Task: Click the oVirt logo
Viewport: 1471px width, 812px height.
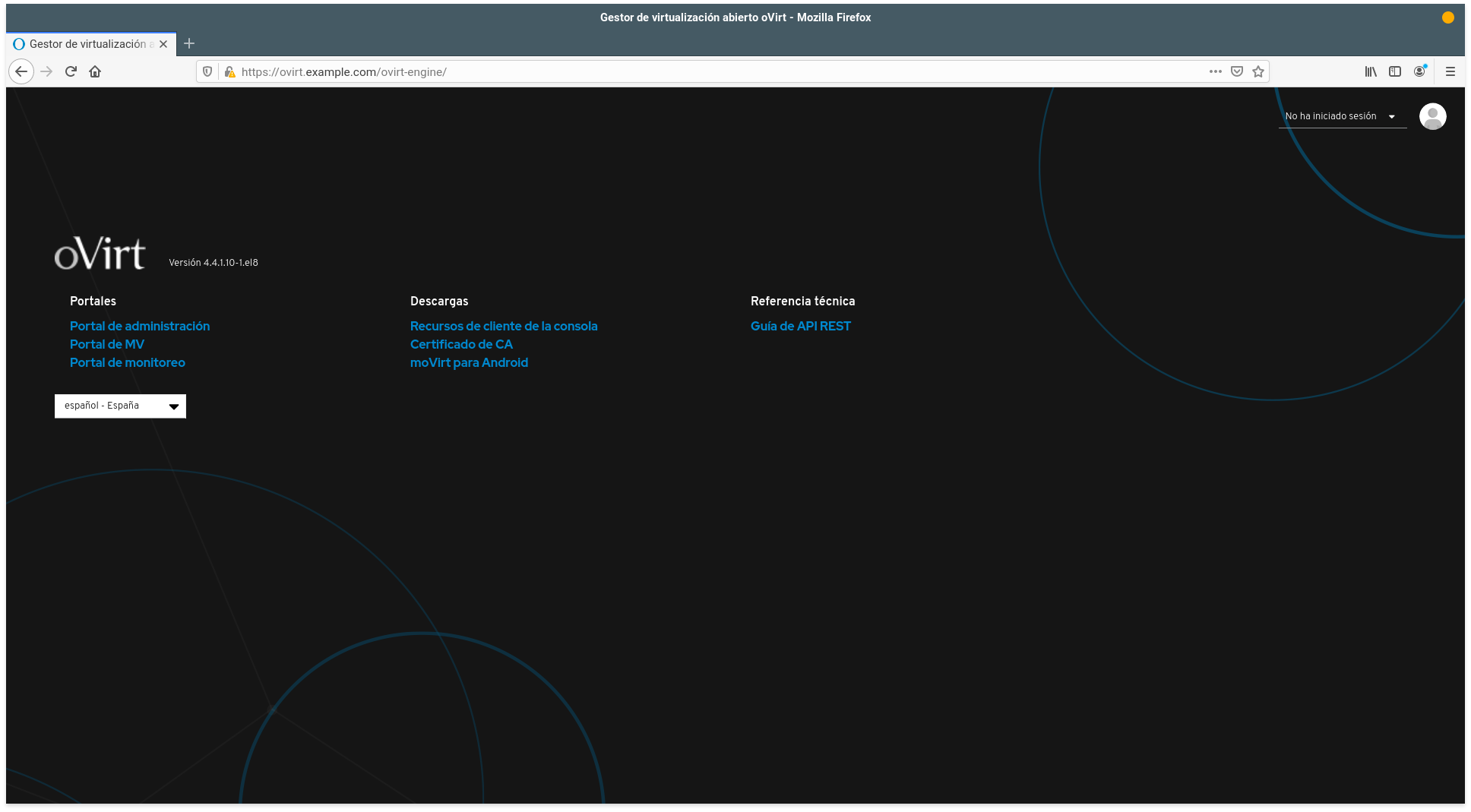Action: tap(100, 253)
